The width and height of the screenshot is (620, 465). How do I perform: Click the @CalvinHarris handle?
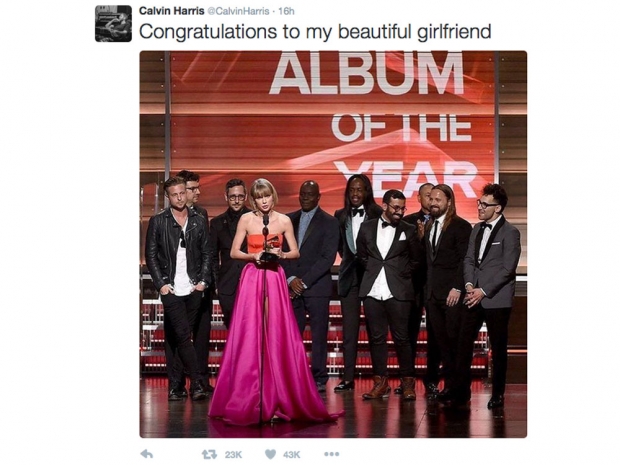(x=238, y=11)
